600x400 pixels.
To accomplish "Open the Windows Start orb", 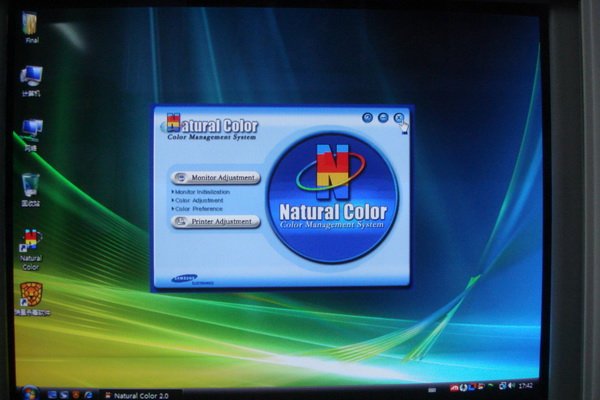I will click(x=29, y=393).
